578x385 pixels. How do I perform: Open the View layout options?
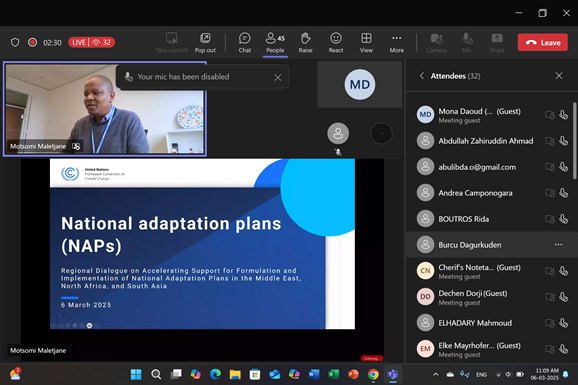point(366,43)
